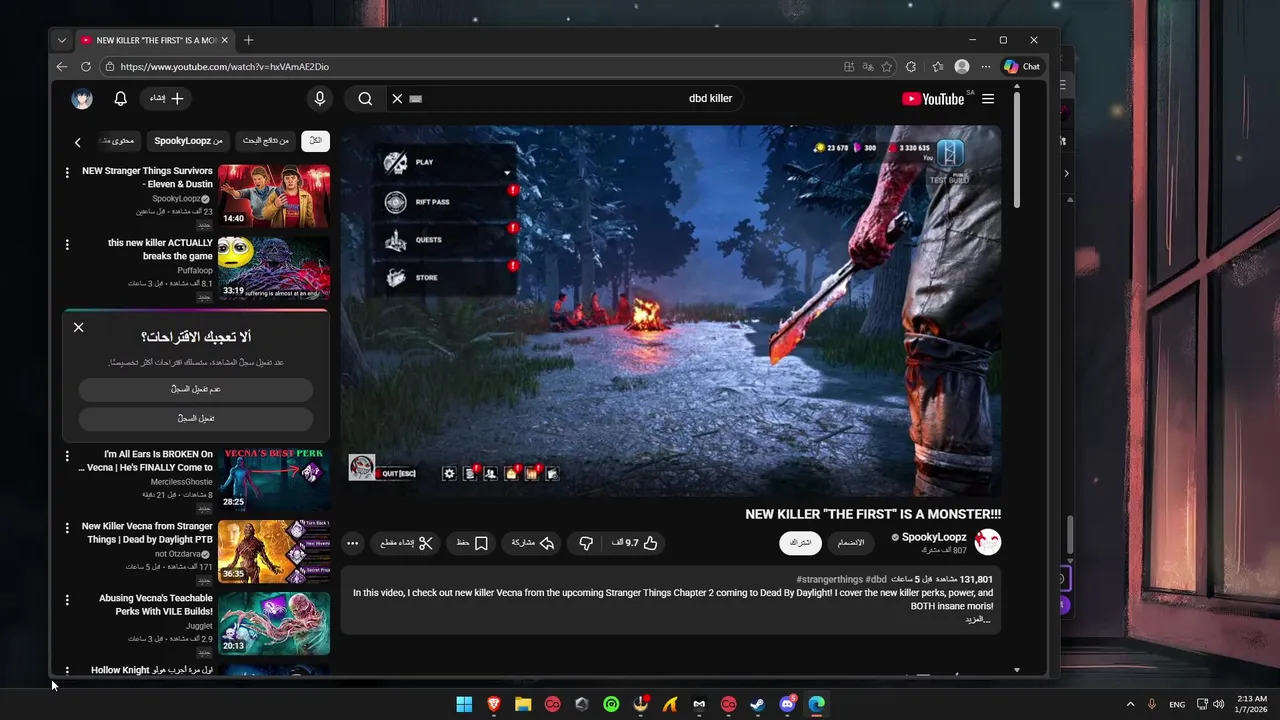
Task: Open three-dot menu for Eleven & Dustin video
Action: pos(67,172)
